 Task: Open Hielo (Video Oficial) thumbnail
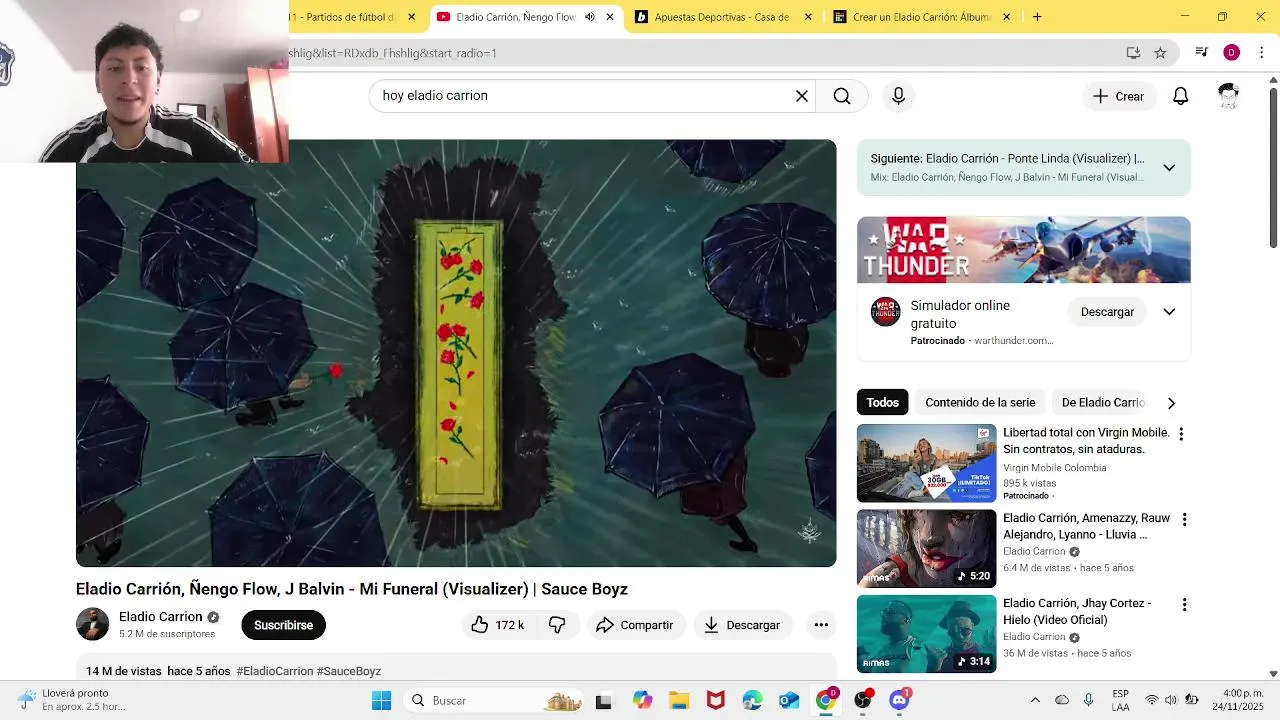926,634
